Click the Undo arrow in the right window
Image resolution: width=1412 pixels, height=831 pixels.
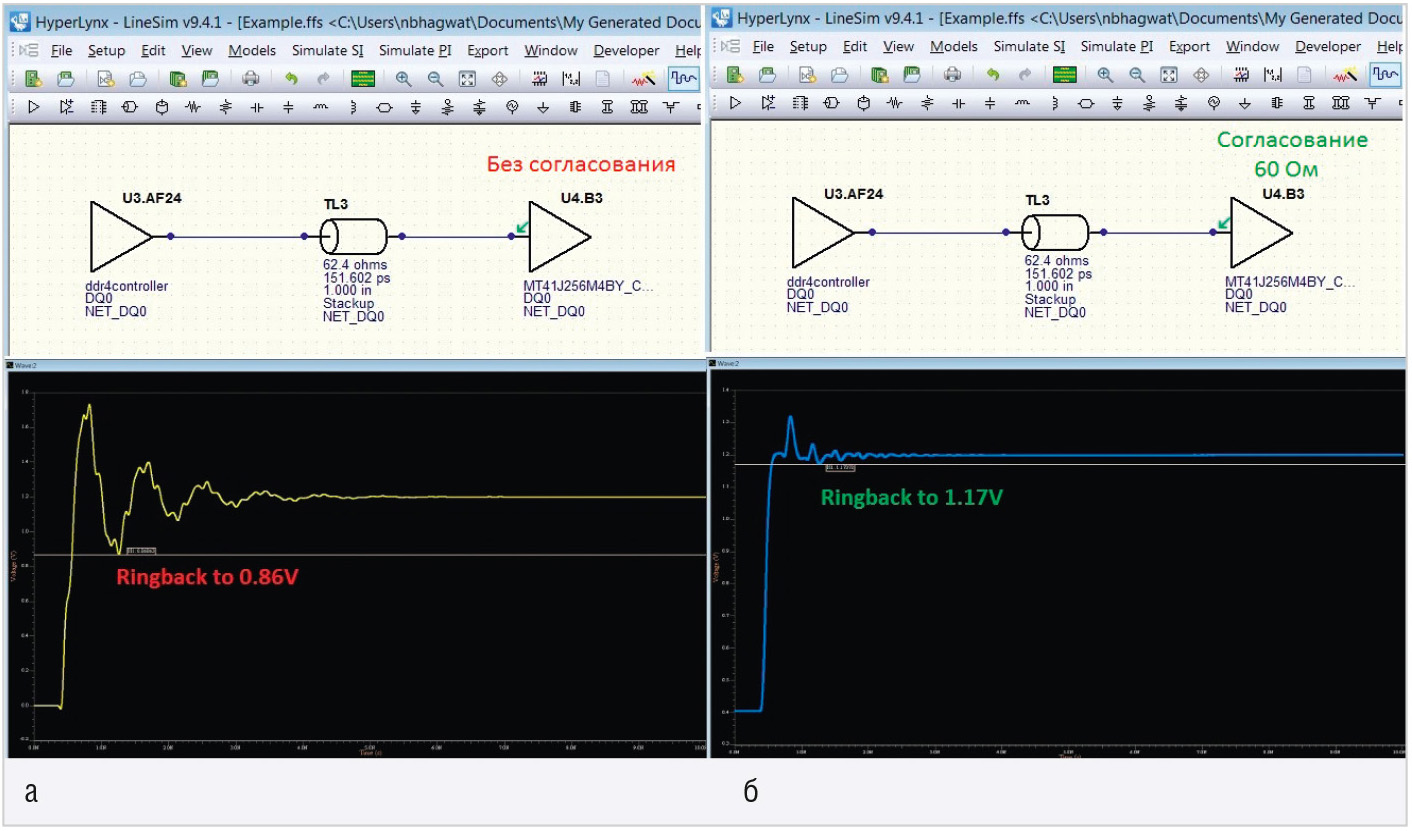993,74
